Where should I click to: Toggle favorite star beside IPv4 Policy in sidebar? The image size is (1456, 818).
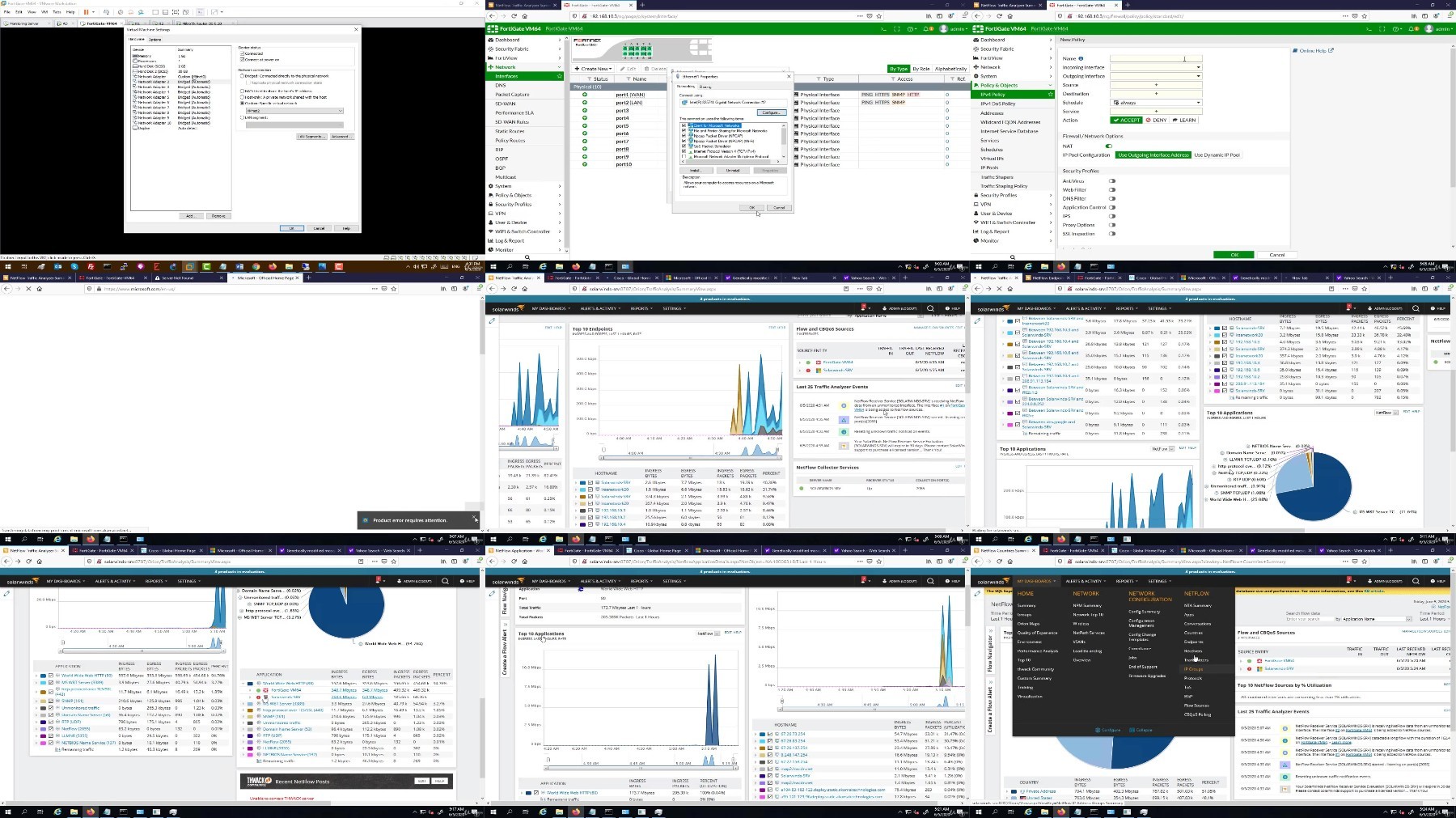pos(1050,95)
